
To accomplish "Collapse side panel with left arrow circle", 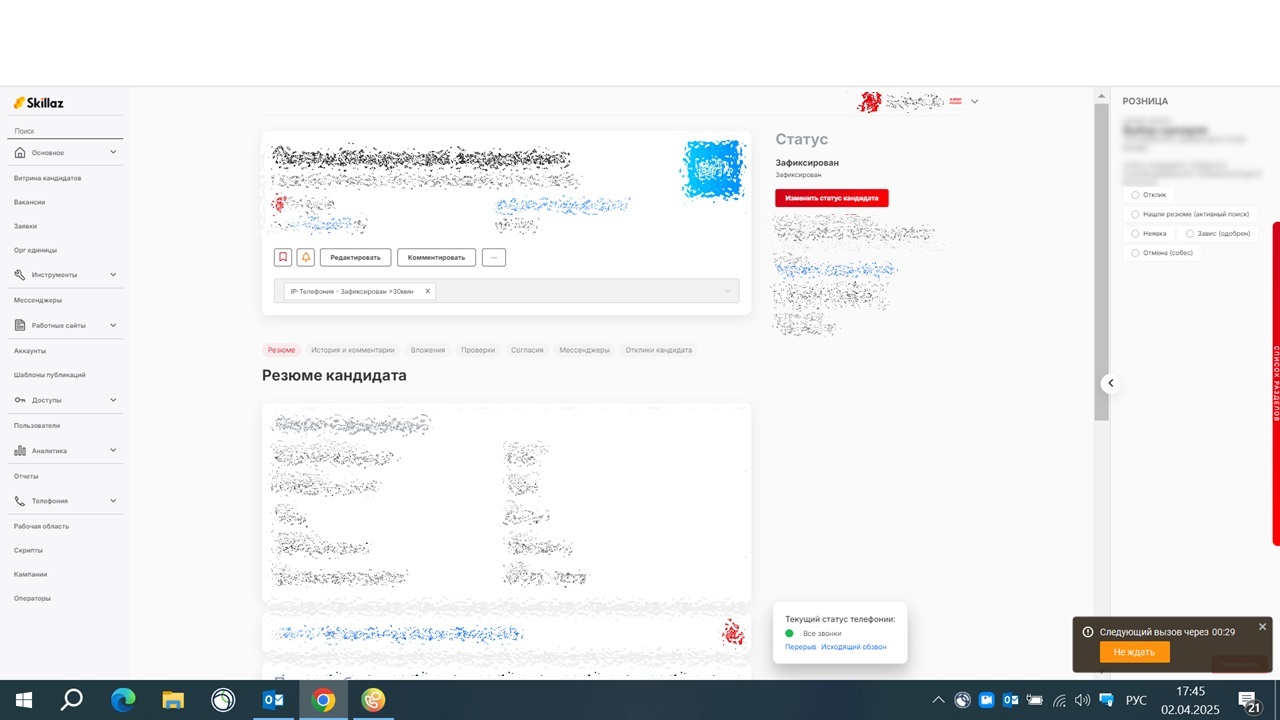I will pyautogui.click(x=1110, y=383).
